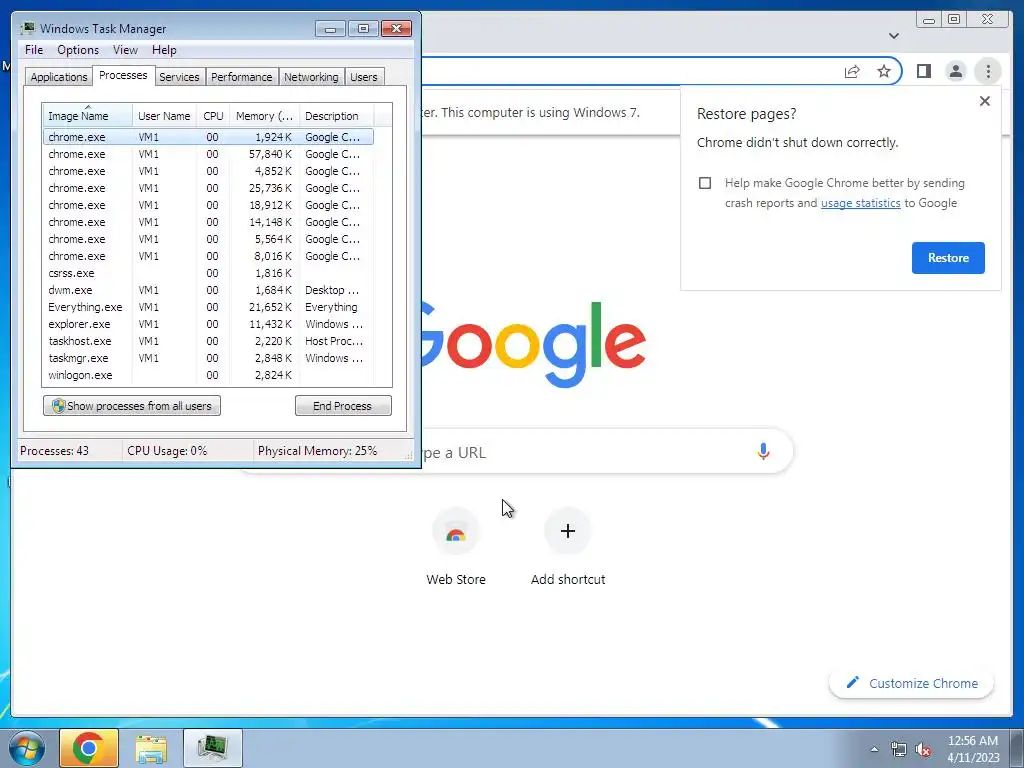Open the Windows Start button
Viewport: 1024px width, 768px height.
26,748
